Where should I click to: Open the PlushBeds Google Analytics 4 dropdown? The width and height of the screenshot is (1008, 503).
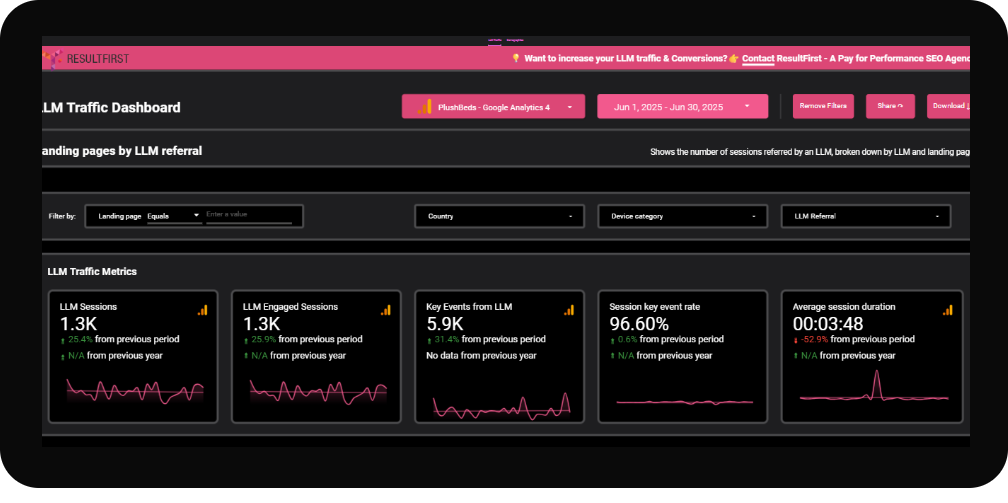[x=493, y=107]
